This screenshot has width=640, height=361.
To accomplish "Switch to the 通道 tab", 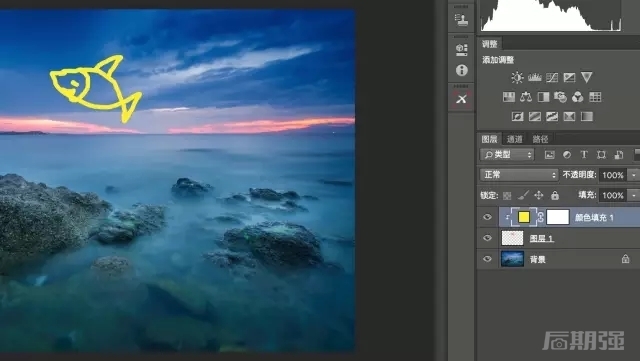I will point(515,139).
